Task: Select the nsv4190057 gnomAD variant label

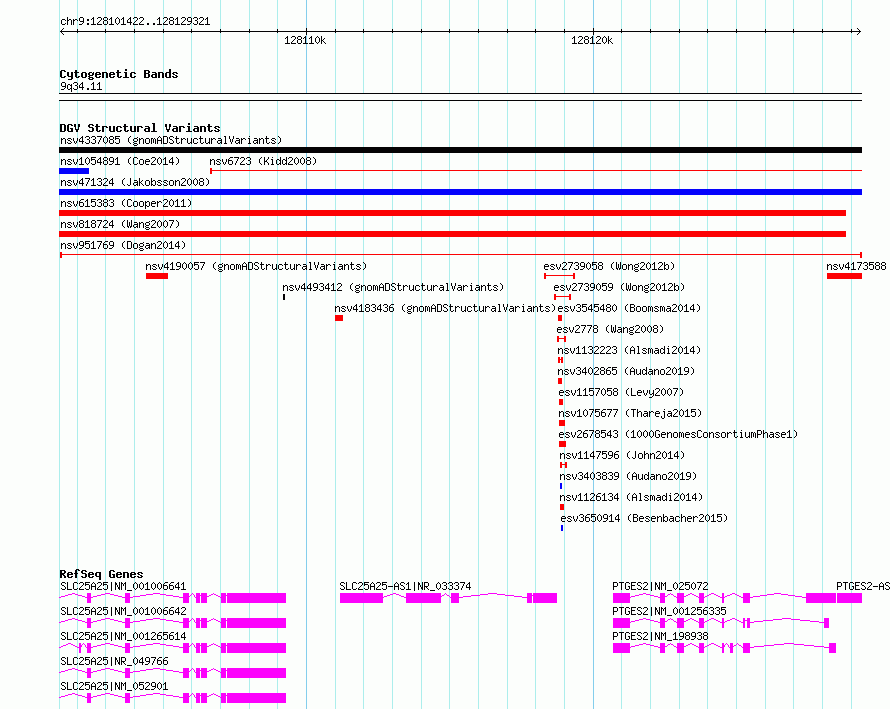Action: [x=256, y=266]
